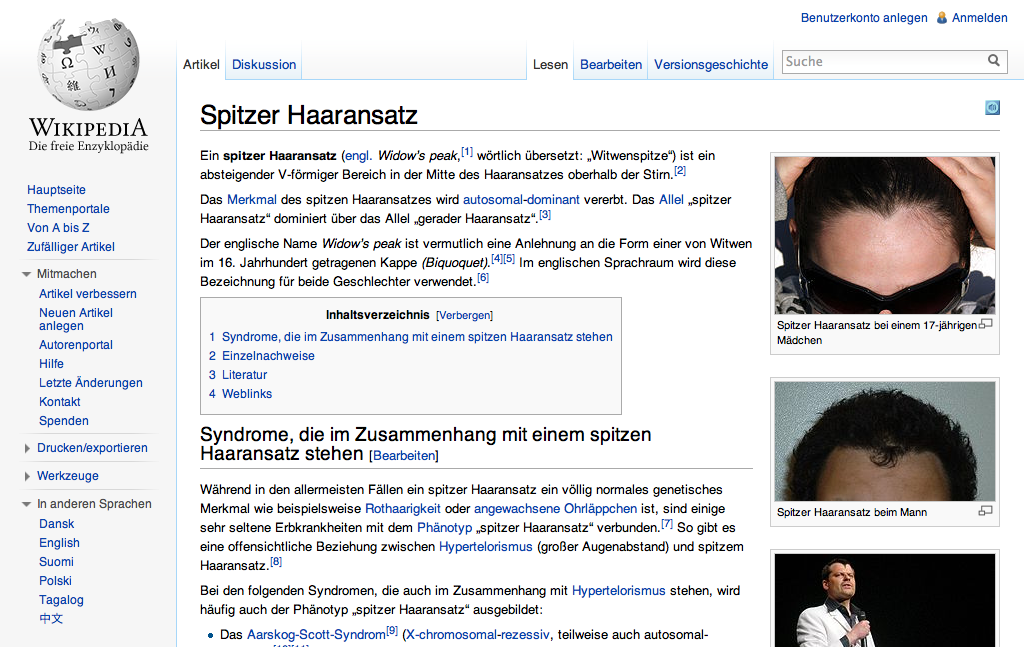Open the Allel article link

[671, 200]
